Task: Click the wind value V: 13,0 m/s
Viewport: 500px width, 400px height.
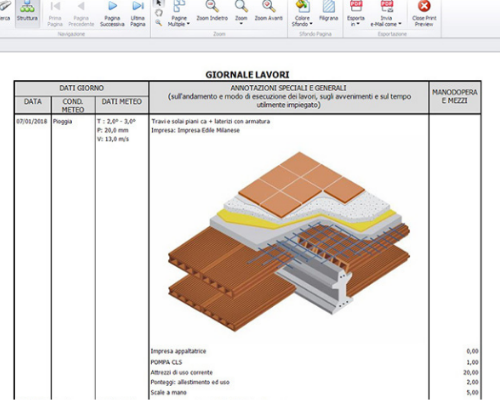Action: 113,139
